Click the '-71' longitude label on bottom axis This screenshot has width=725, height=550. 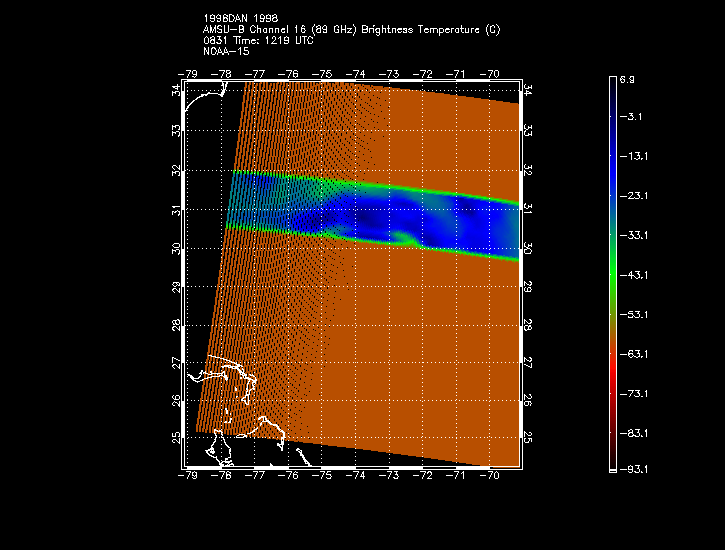tap(456, 476)
